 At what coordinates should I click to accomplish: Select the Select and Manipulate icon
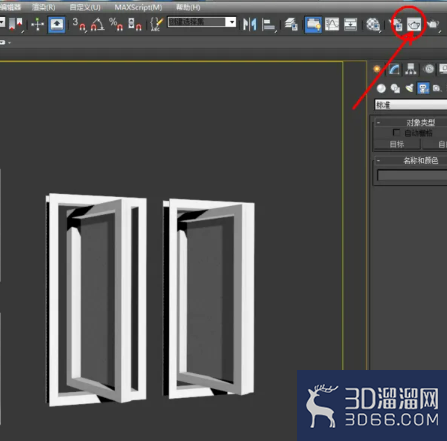tap(38, 24)
